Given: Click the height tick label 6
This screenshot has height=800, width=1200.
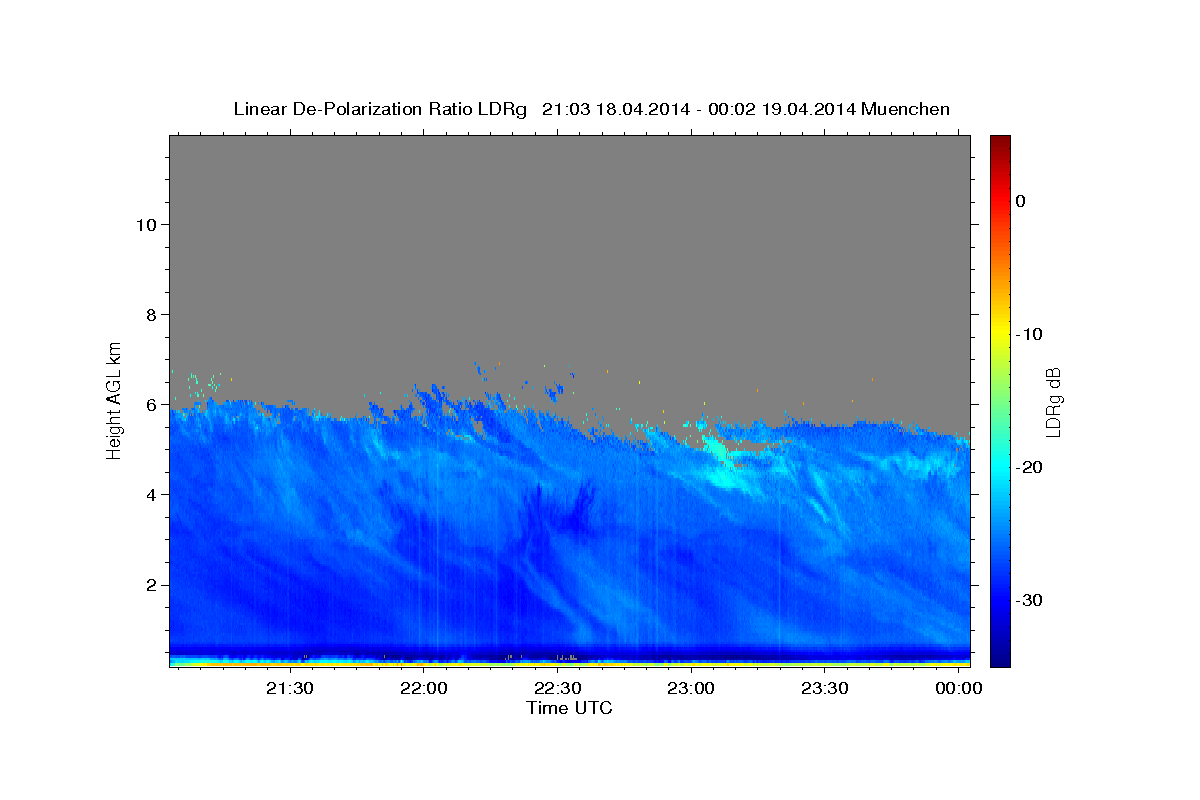Looking at the screenshot, I should (x=150, y=405).
